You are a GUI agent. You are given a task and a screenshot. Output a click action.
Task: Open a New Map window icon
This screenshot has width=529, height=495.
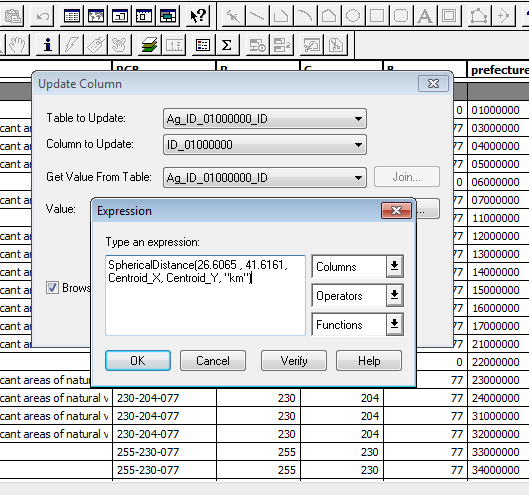(x=96, y=16)
